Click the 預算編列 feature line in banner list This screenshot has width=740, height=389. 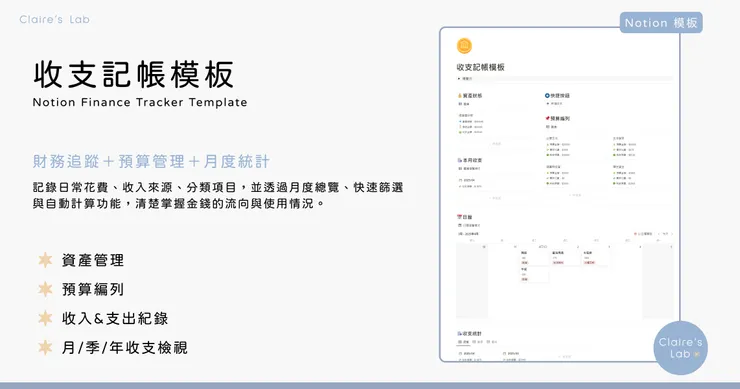pyautogui.click(x=92, y=289)
